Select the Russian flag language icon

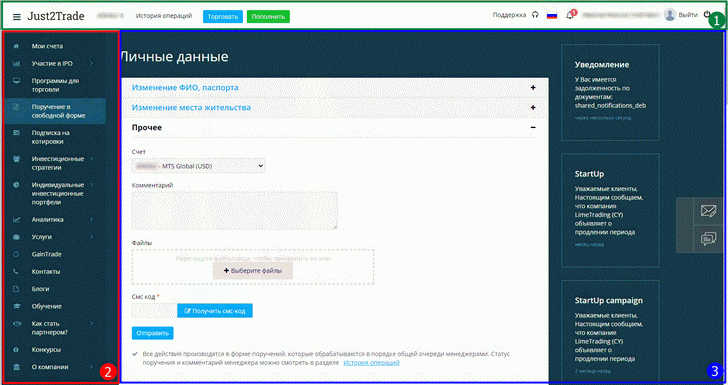(x=552, y=16)
